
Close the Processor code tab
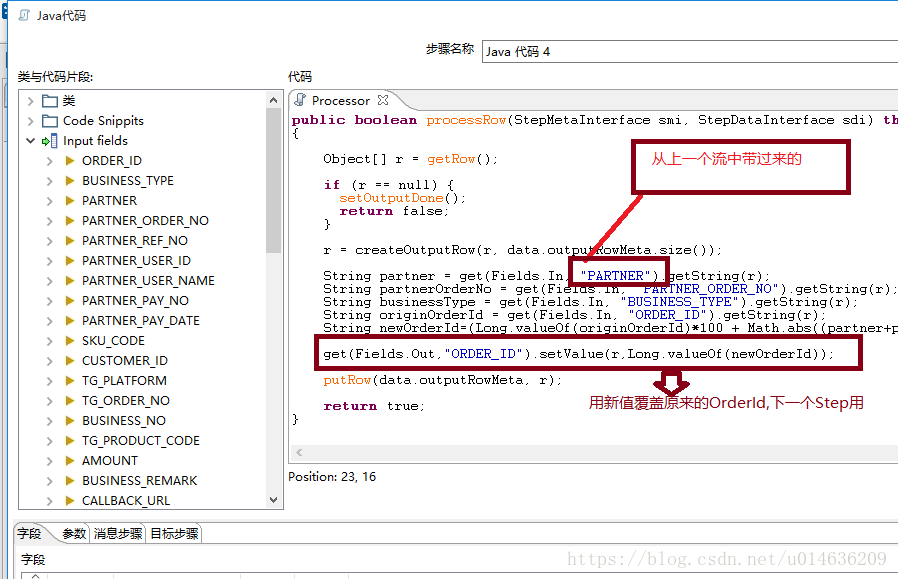click(383, 100)
